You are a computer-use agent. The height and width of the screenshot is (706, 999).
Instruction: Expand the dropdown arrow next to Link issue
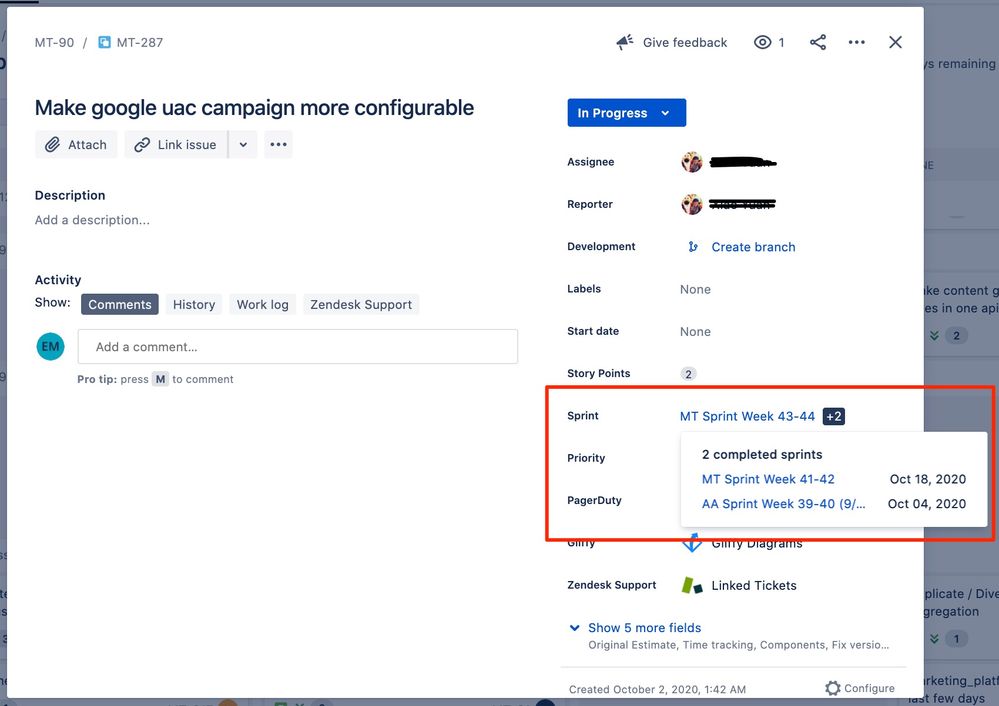[243, 145]
